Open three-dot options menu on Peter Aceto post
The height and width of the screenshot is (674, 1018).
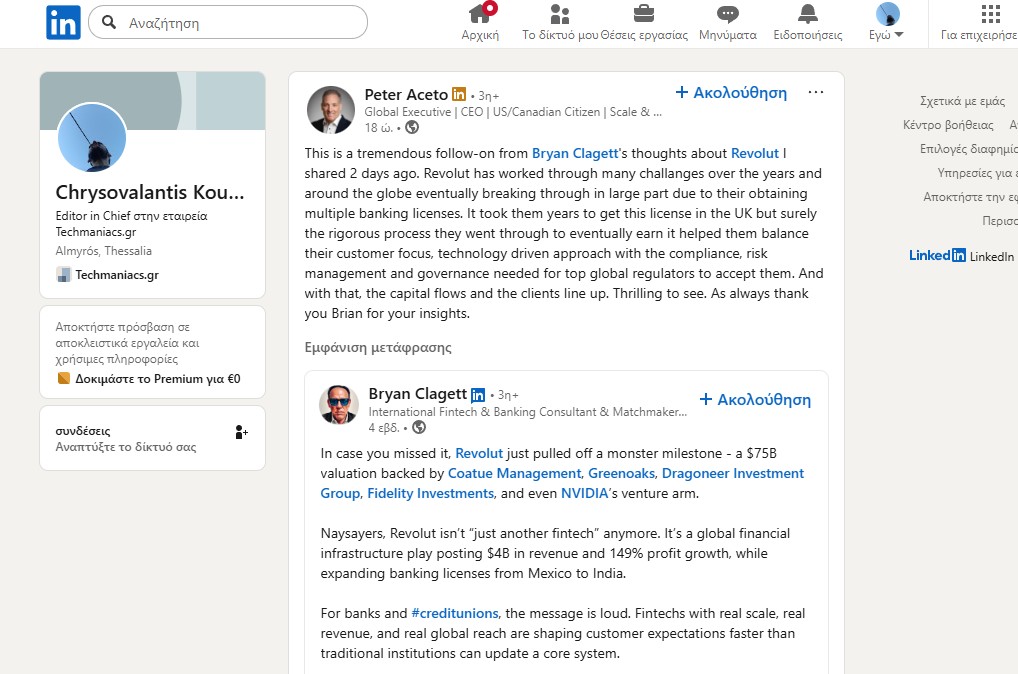click(x=816, y=93)
